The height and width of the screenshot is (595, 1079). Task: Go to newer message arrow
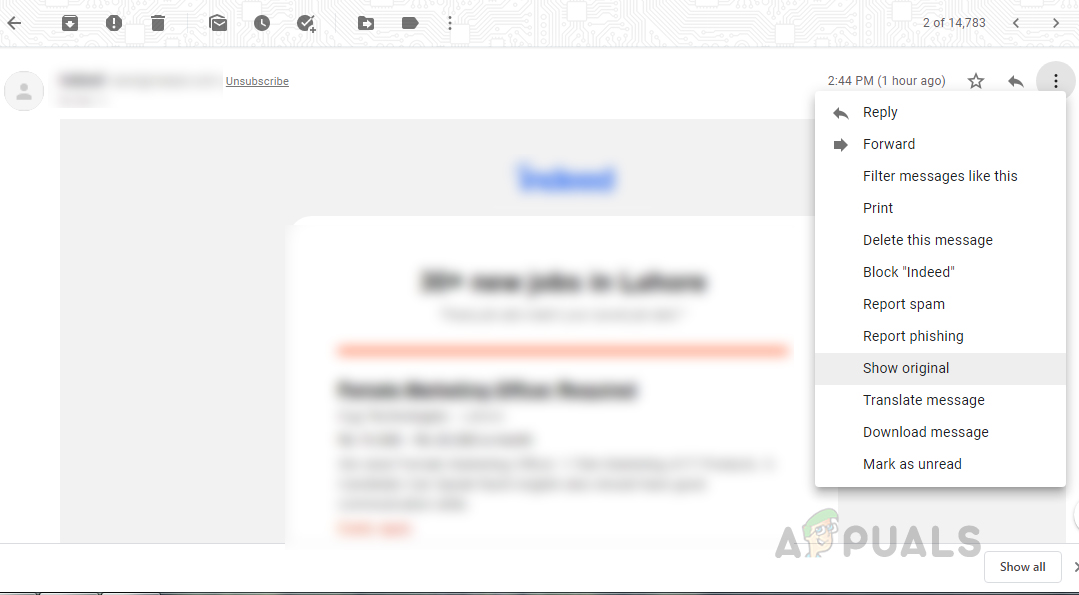[x=1016, y=23]
